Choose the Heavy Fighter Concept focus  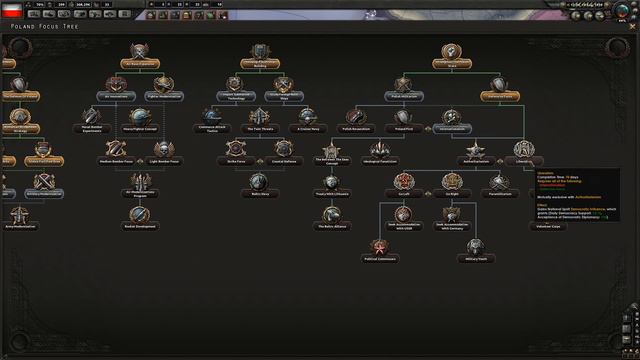140,121
